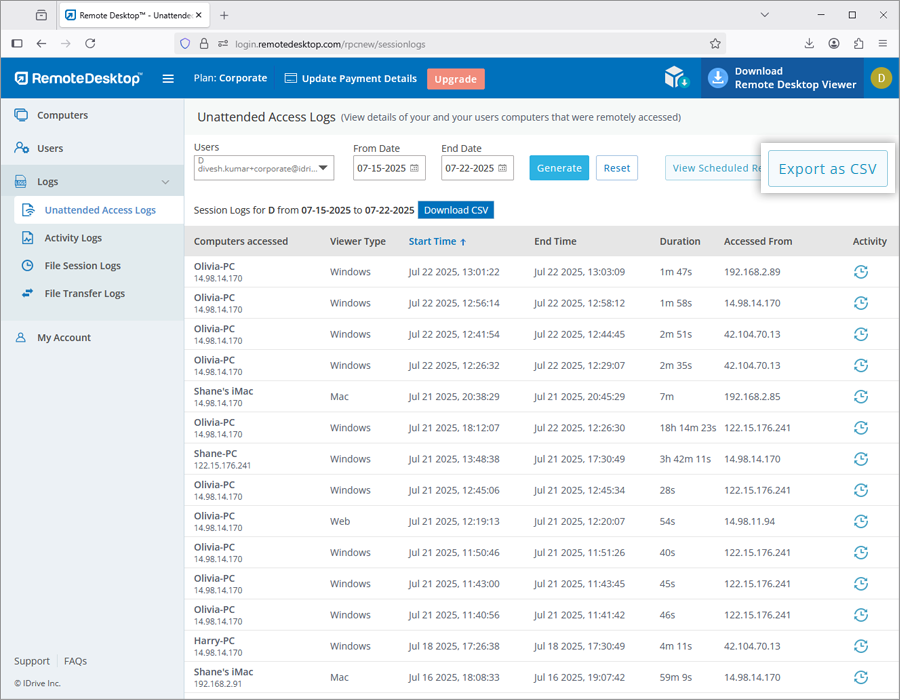The width and height of the screenshot is (900, 700).
Task: Bookmark this page with star icon
Action: 715,44
